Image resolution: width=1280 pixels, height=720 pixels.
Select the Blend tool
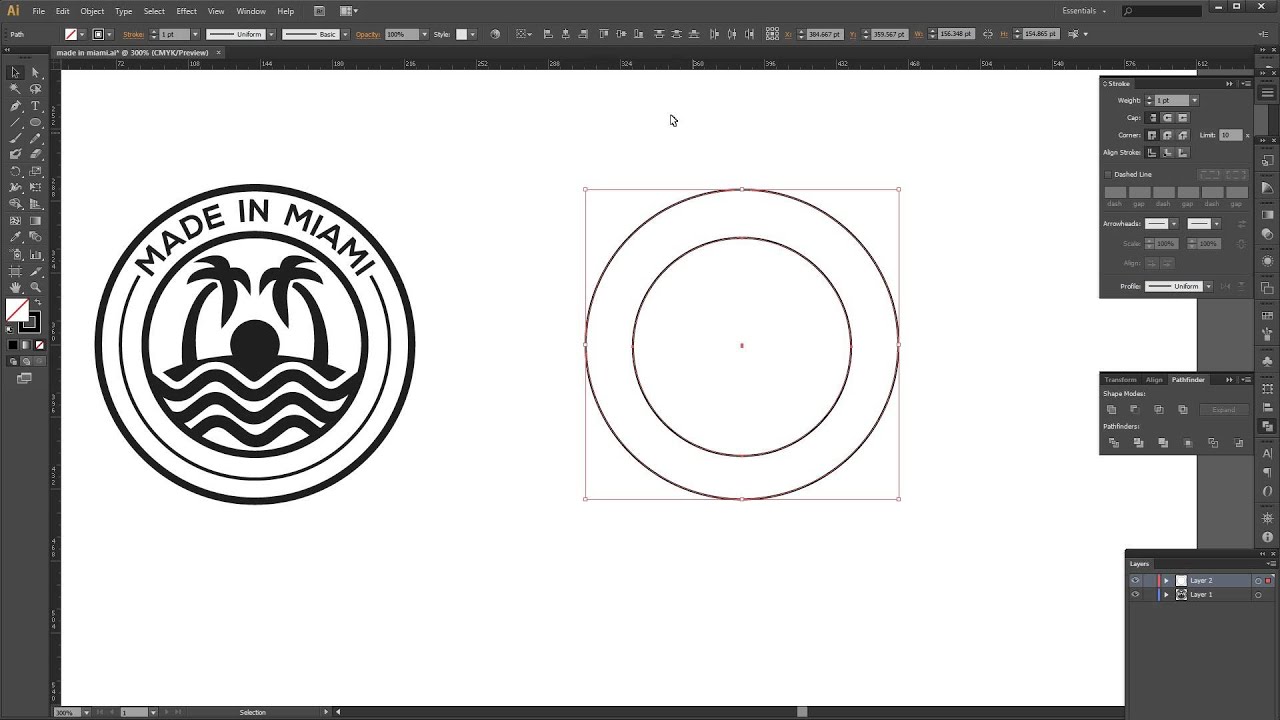[x=35, y=237]
